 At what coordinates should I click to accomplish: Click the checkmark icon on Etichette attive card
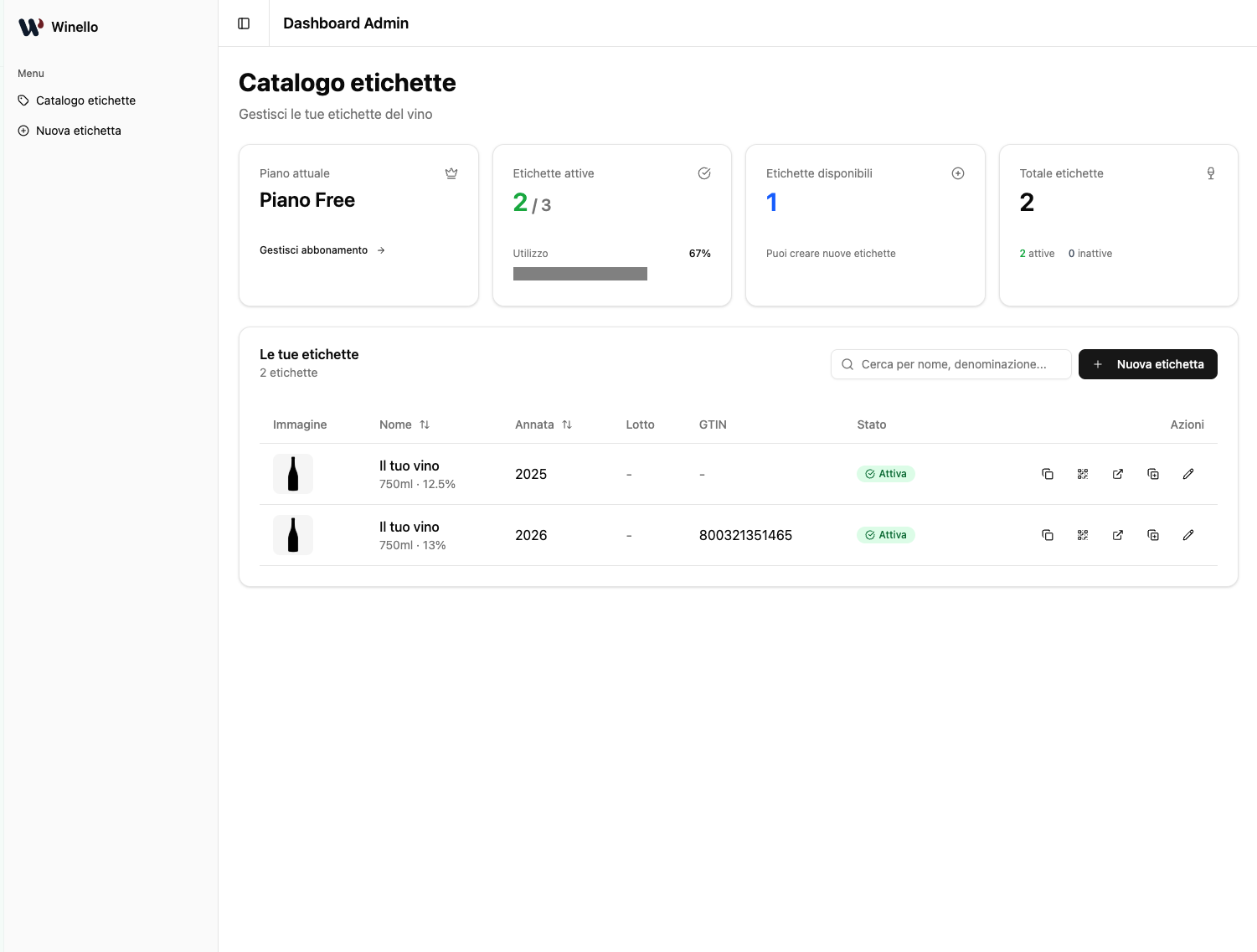click(x=703, y=172)
